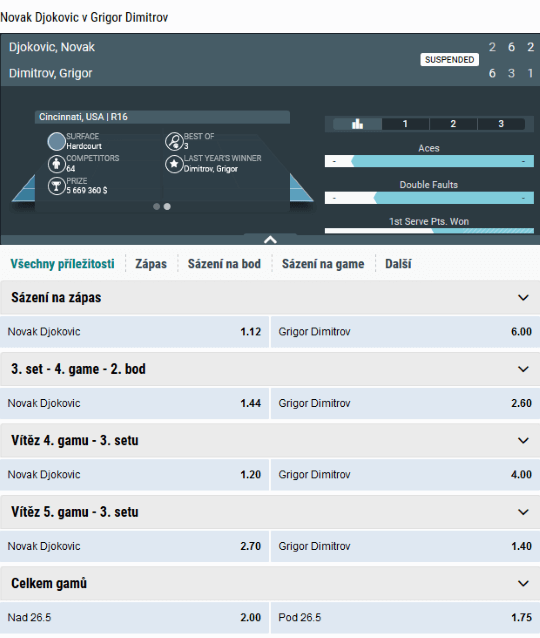
Task: Bet Dimitrov wins 4th game at 4.00
Action: click(x=405, y=474)
